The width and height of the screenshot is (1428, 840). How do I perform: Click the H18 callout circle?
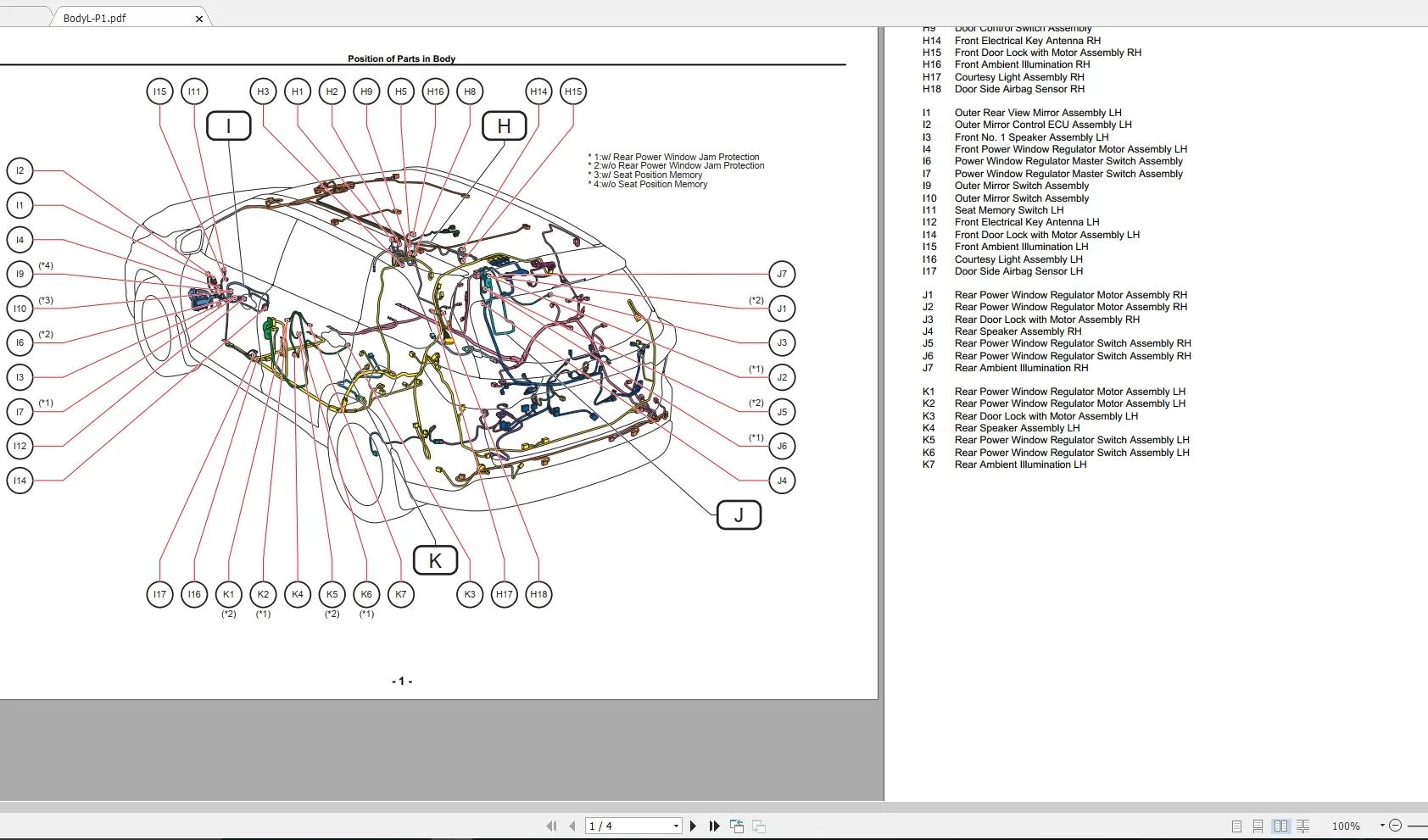click(538, 594)
